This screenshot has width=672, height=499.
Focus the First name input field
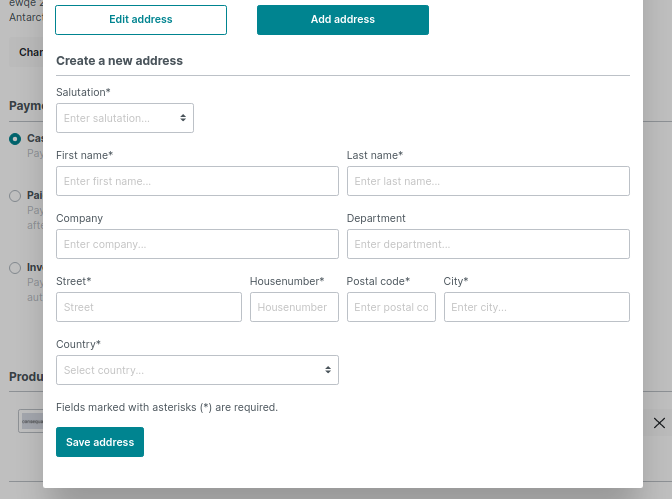pos(197,181)
